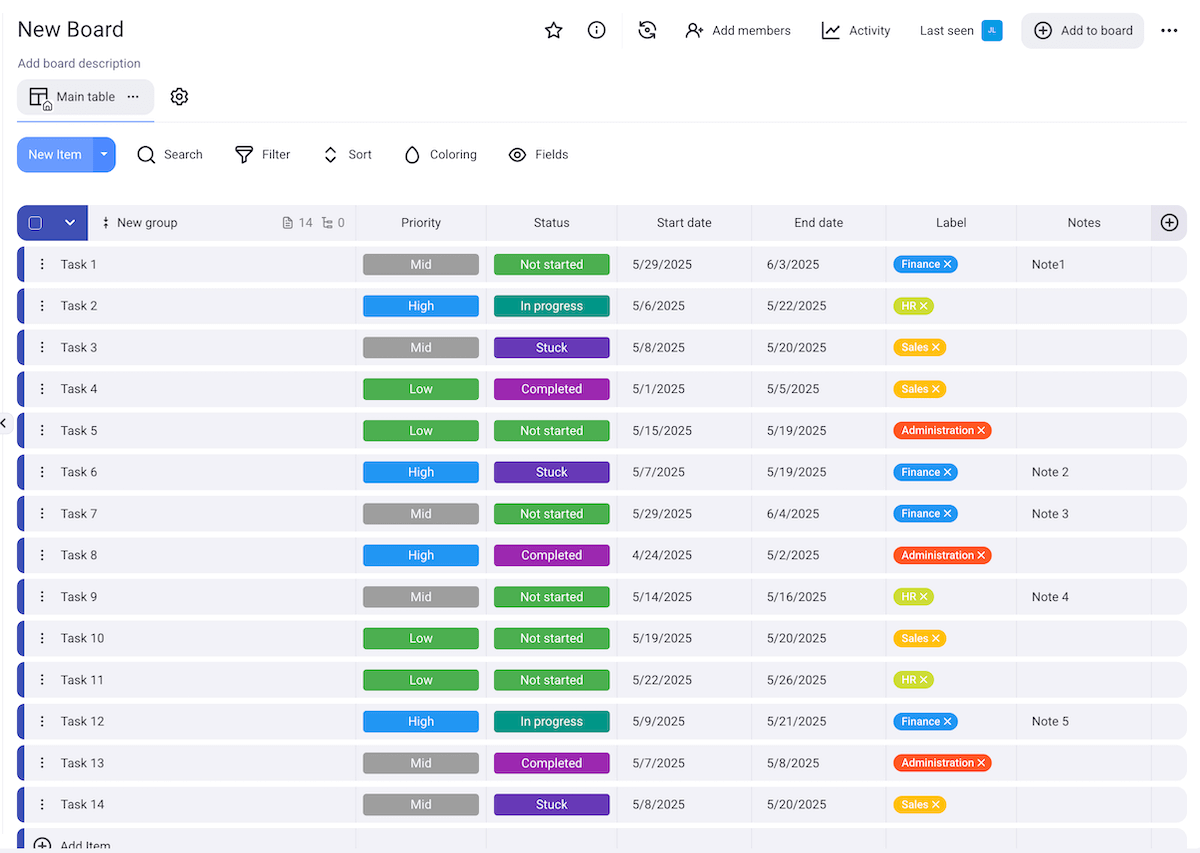Viewport: 1200px width, 853px height.
Task: Click the Add to board button
Action: click(x=1082, y=30)
